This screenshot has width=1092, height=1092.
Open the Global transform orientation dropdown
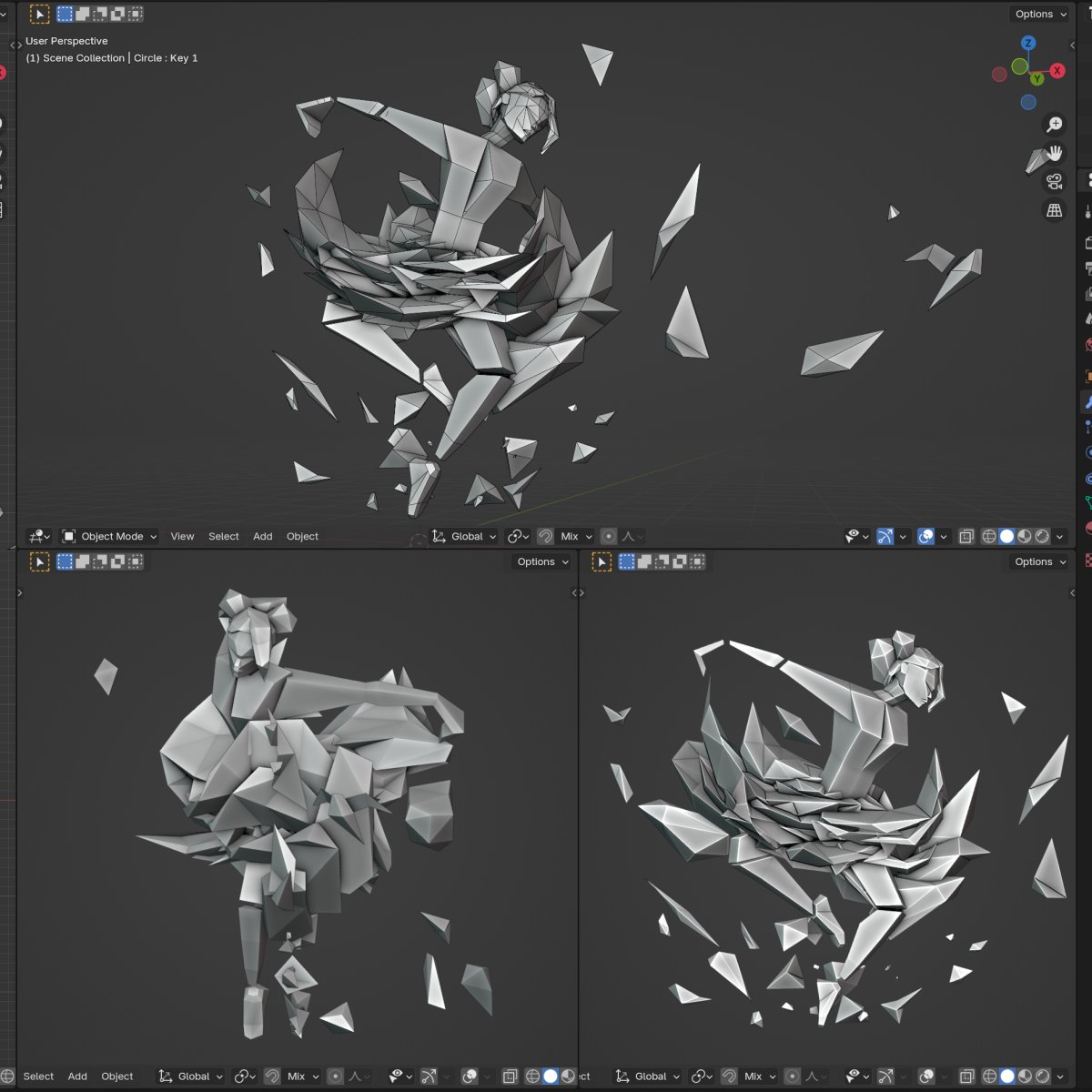(464, 536)
